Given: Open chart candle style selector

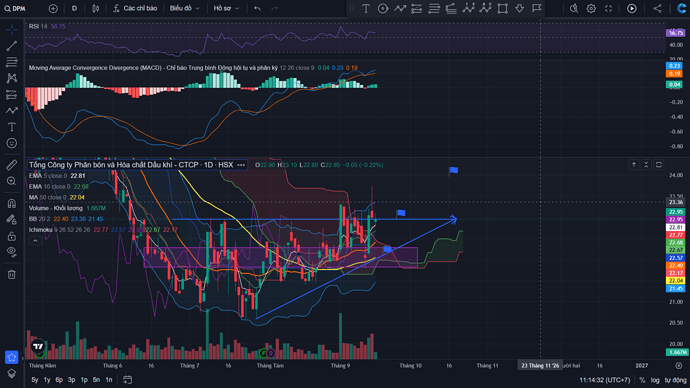Looking at the screenshot, I should coord(95,8).
